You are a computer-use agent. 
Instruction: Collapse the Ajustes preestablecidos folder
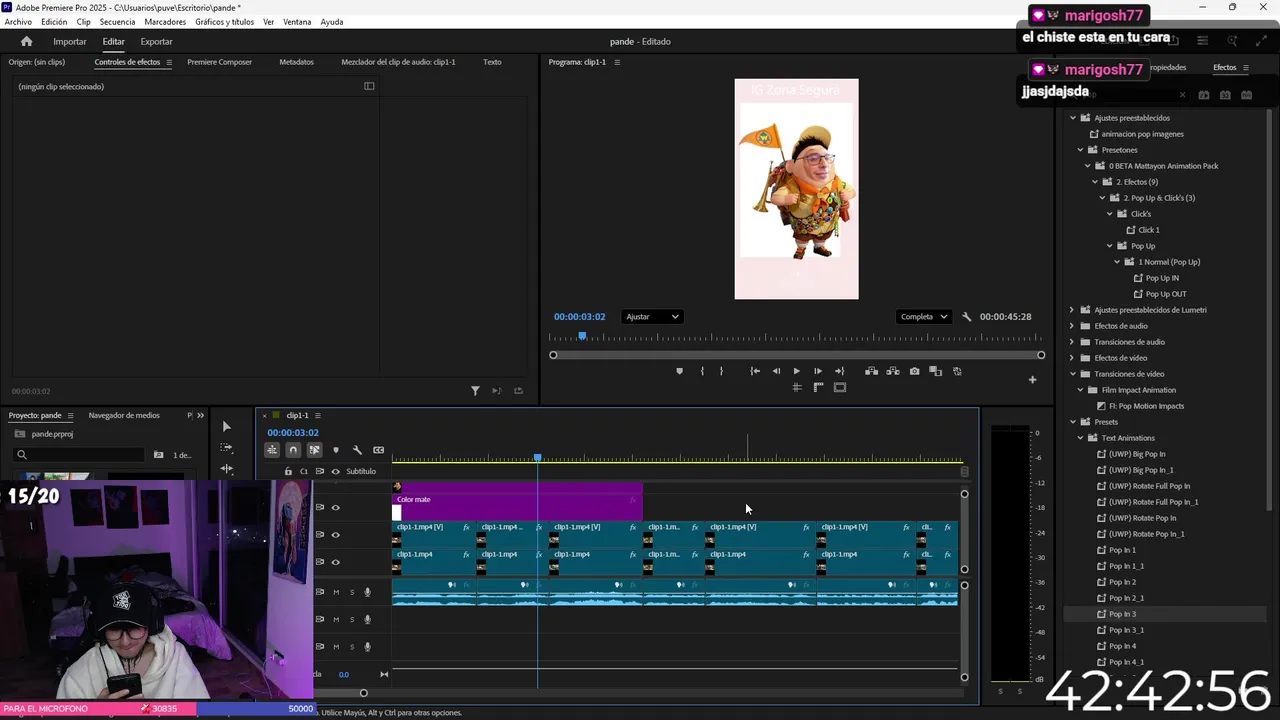pyautogui.click(x=1072, y=118)
